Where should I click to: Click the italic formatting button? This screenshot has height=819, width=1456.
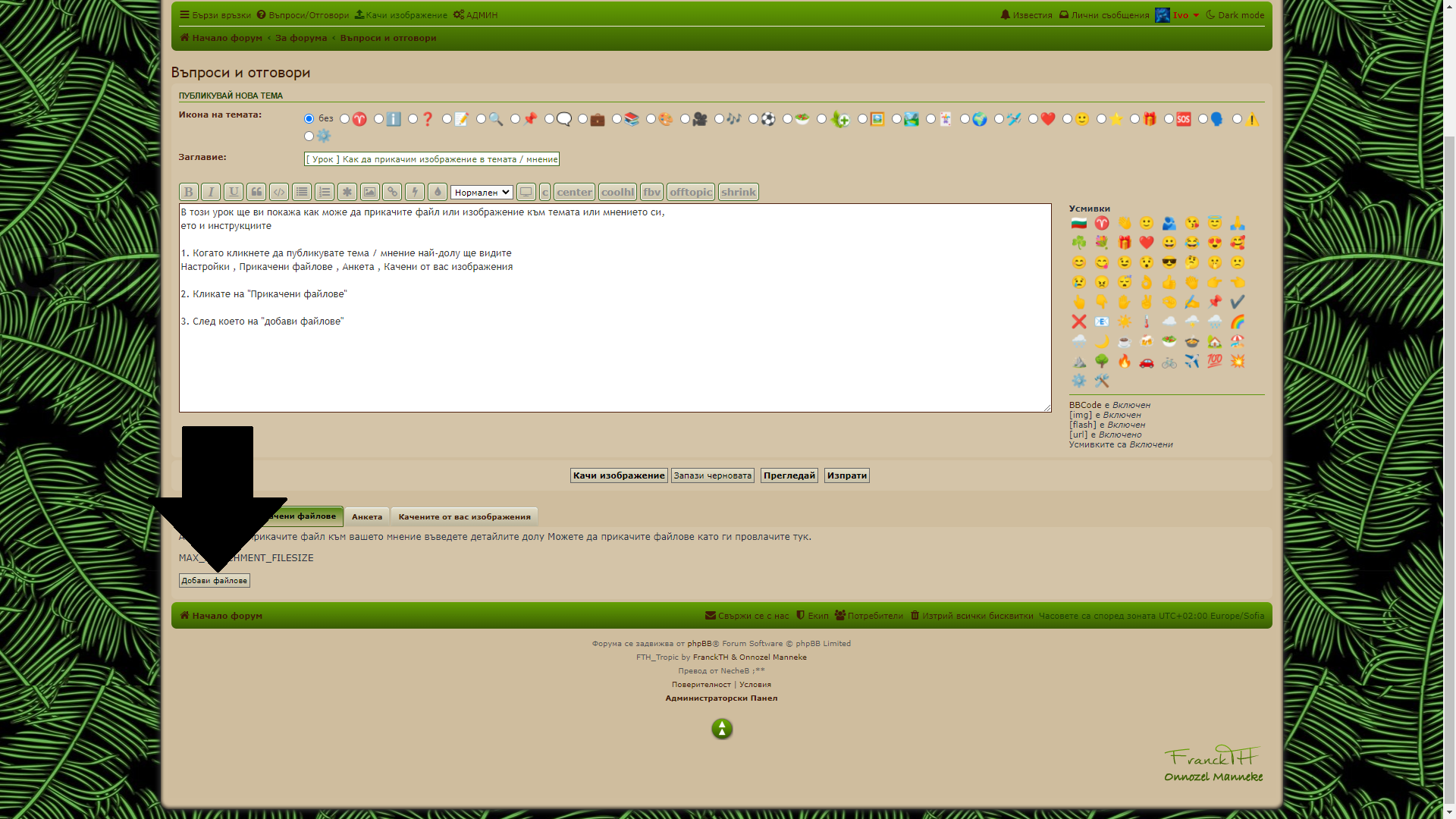point(211,192)
